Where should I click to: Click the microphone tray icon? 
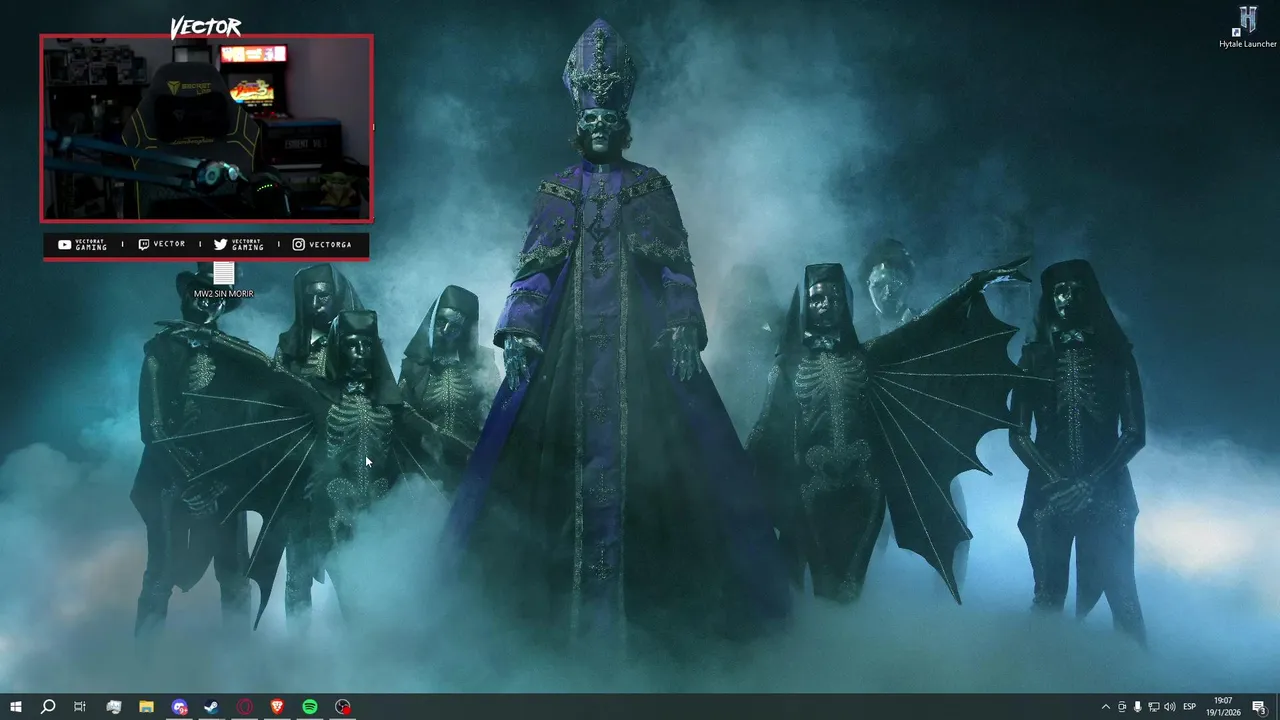[x=1138, y=707]
